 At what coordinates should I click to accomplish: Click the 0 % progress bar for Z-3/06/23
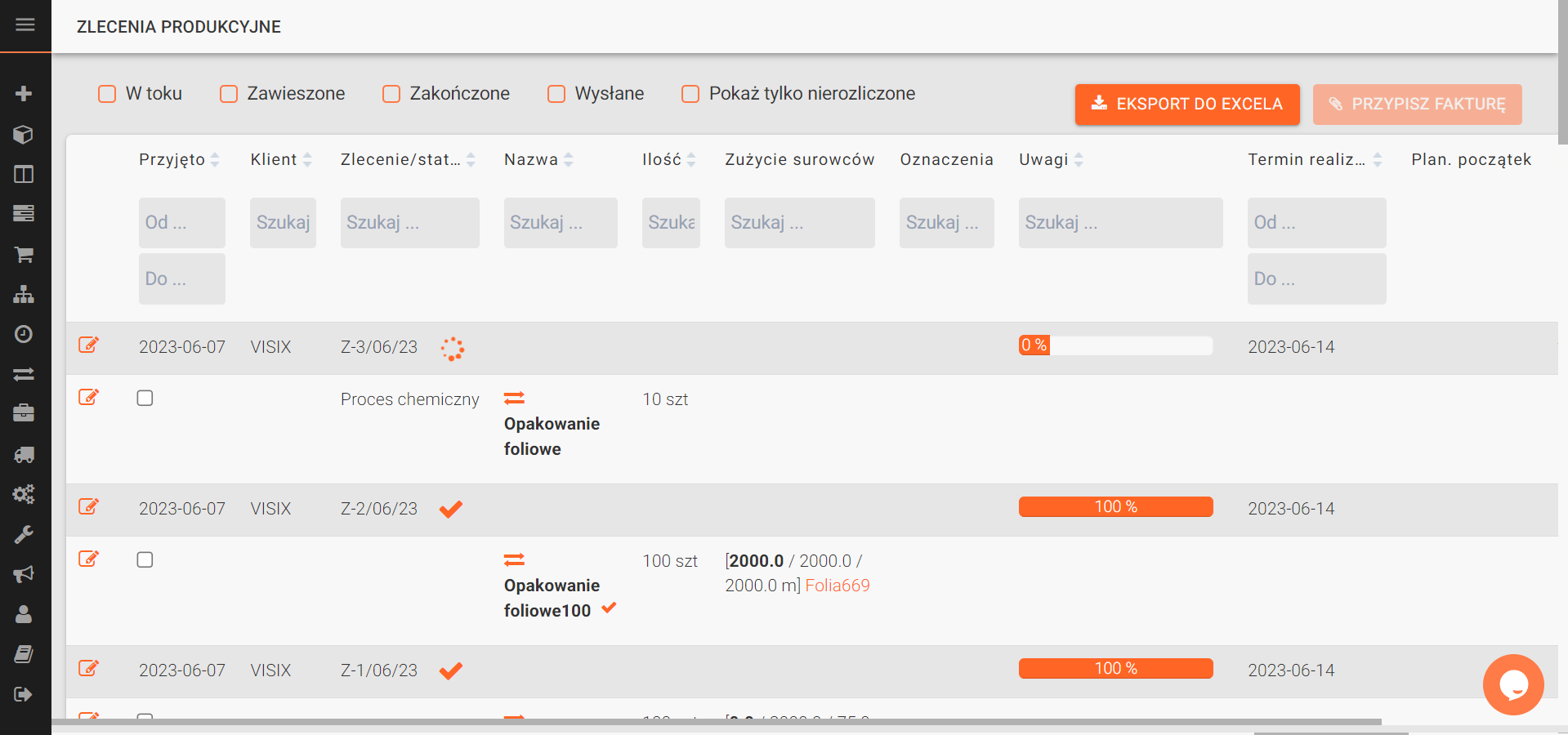coord(1115,345)
